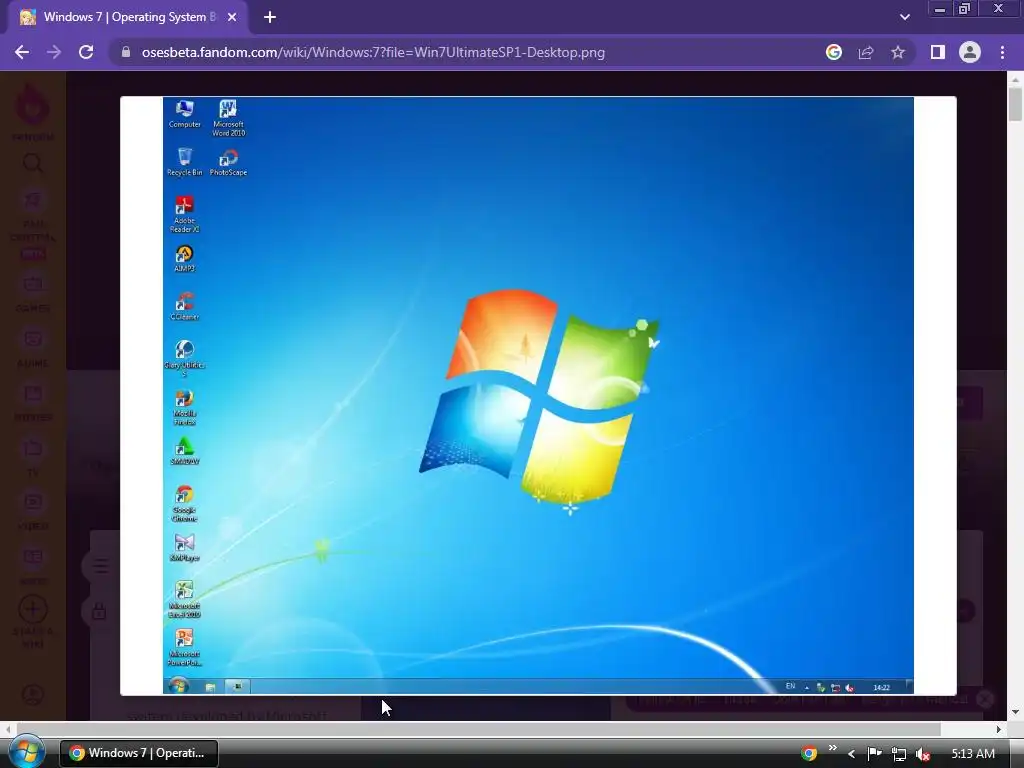Screen dimensions: 1024x768
Task: Open the Windows Start orb
Action: pyautogui.click(x=26, y=752)
